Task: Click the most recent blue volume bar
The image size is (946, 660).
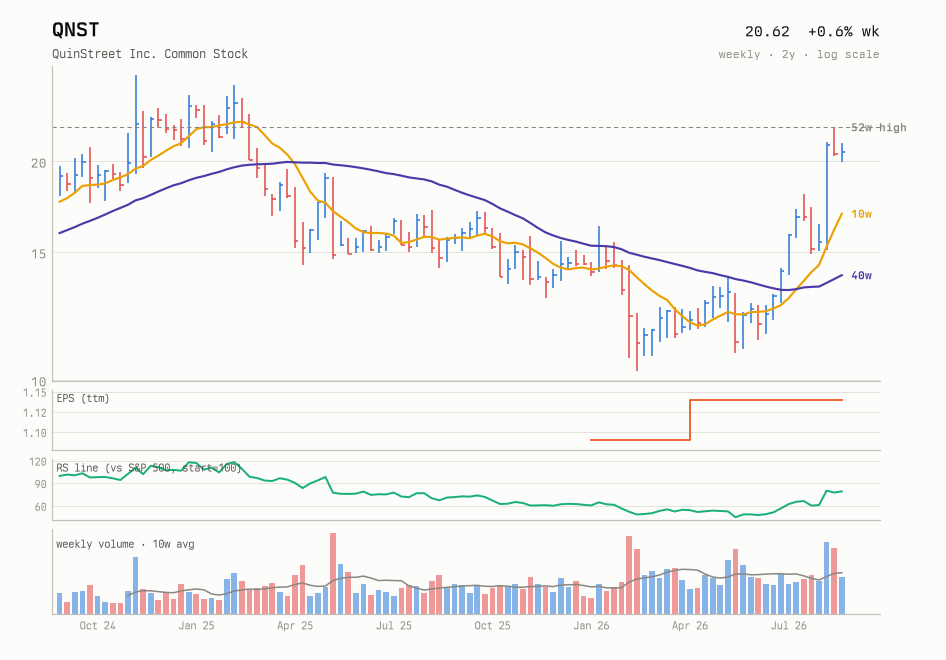Action: click(842, 596)
